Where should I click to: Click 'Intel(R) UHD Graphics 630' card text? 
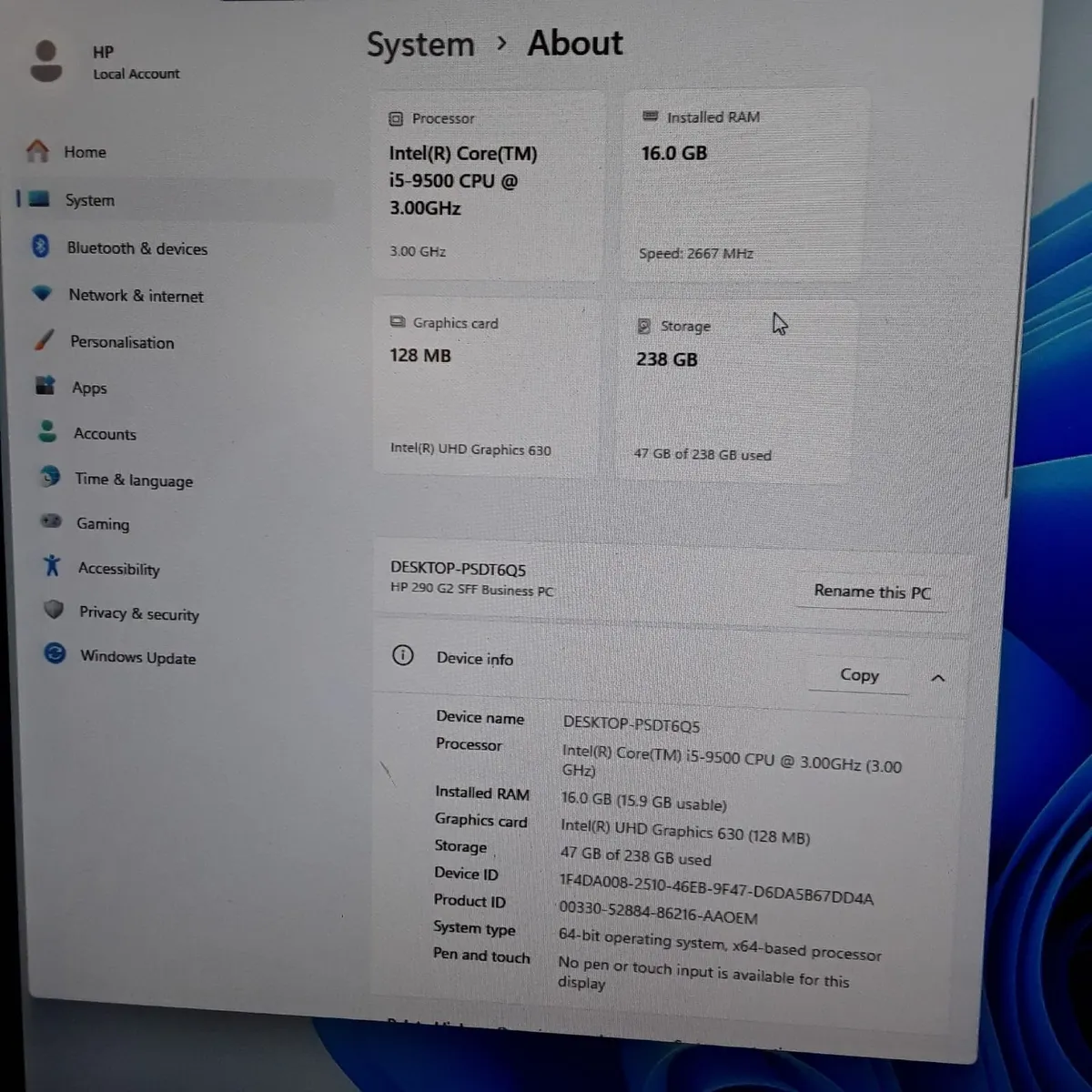click(x=470, y=449)
